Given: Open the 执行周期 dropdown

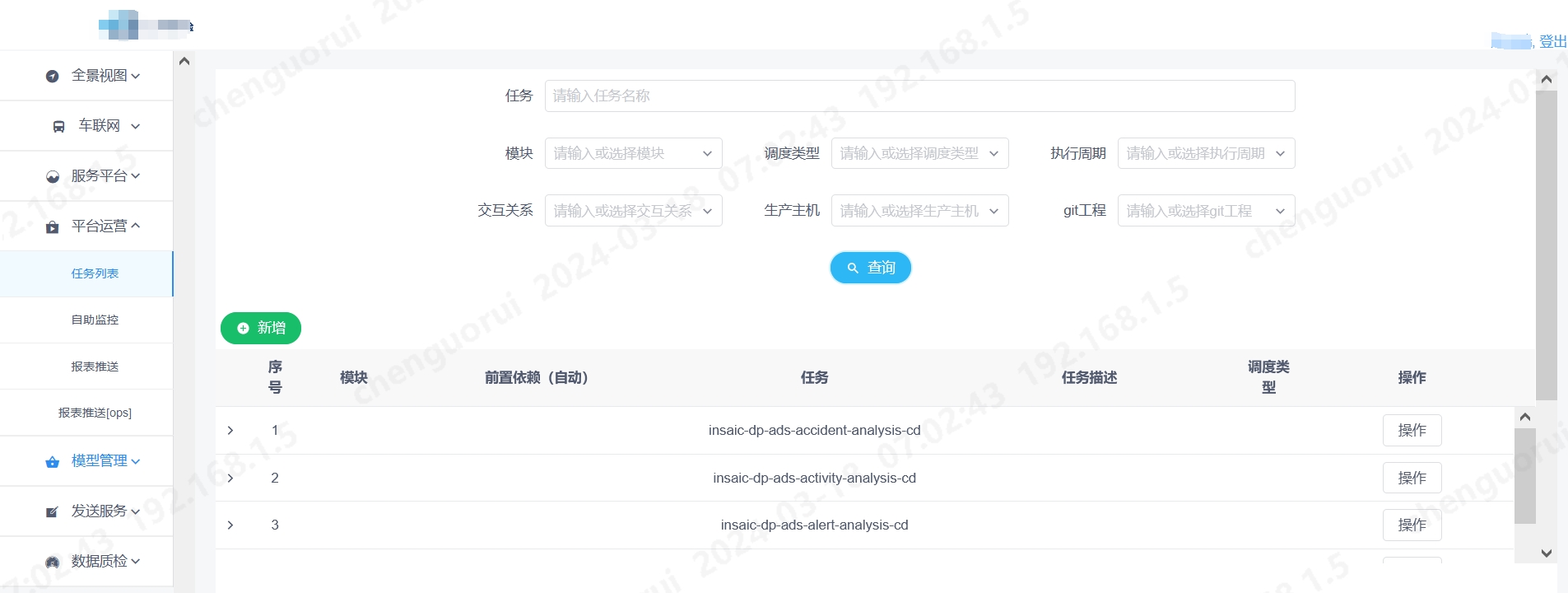Looking at the screenshot, I should 1206,153.
